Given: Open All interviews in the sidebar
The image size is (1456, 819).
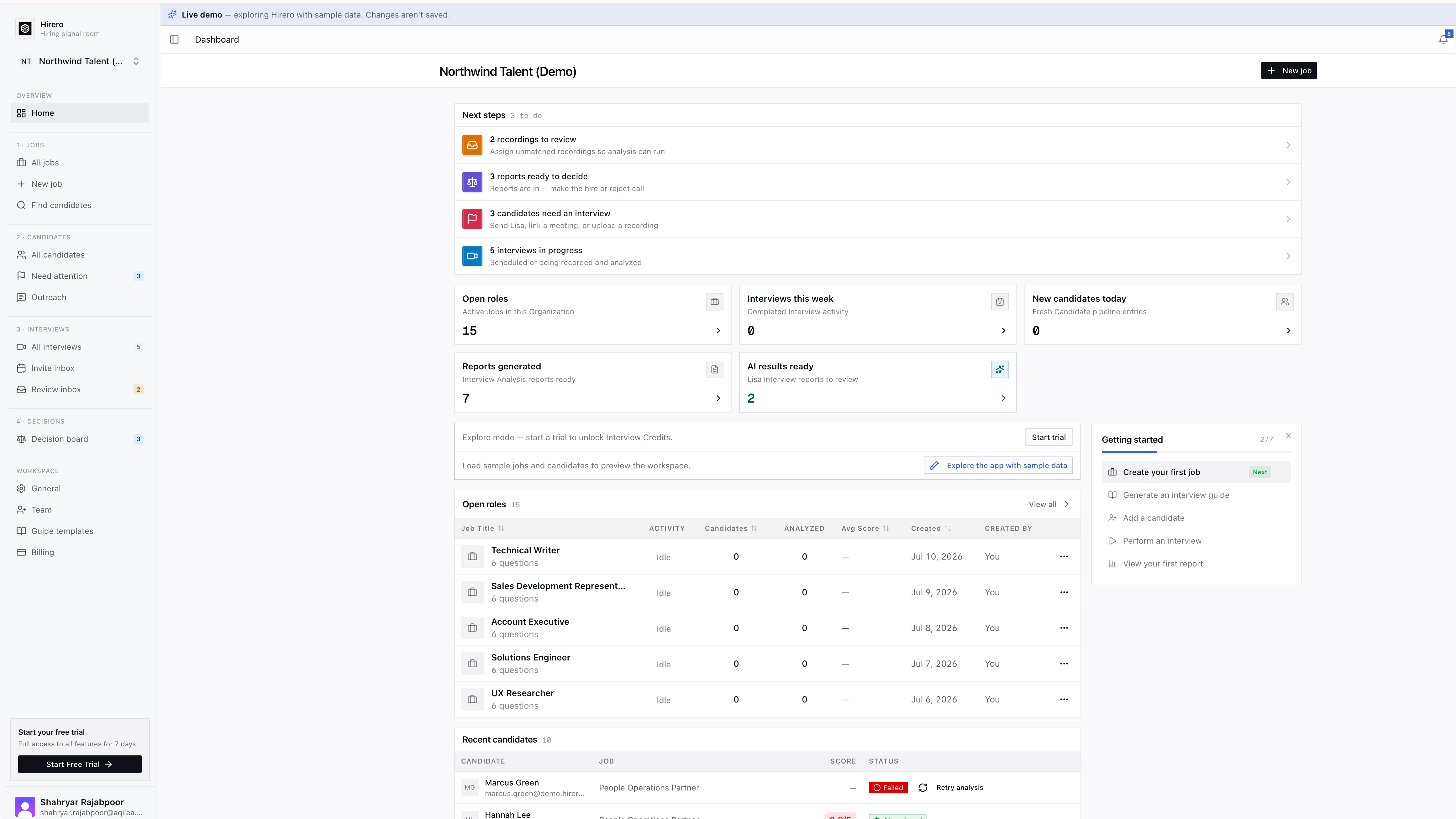Looking at the screenshot, I should (x=80, y=347).
